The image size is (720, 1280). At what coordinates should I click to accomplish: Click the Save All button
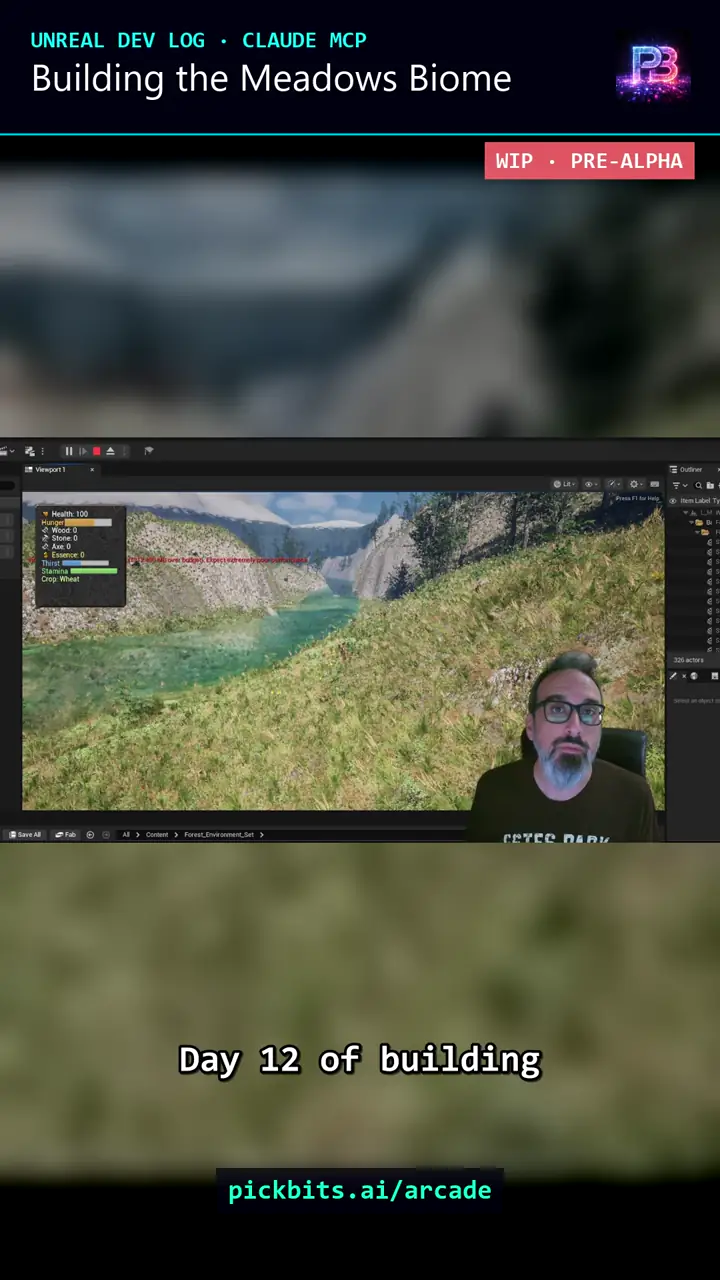(25, 834)
